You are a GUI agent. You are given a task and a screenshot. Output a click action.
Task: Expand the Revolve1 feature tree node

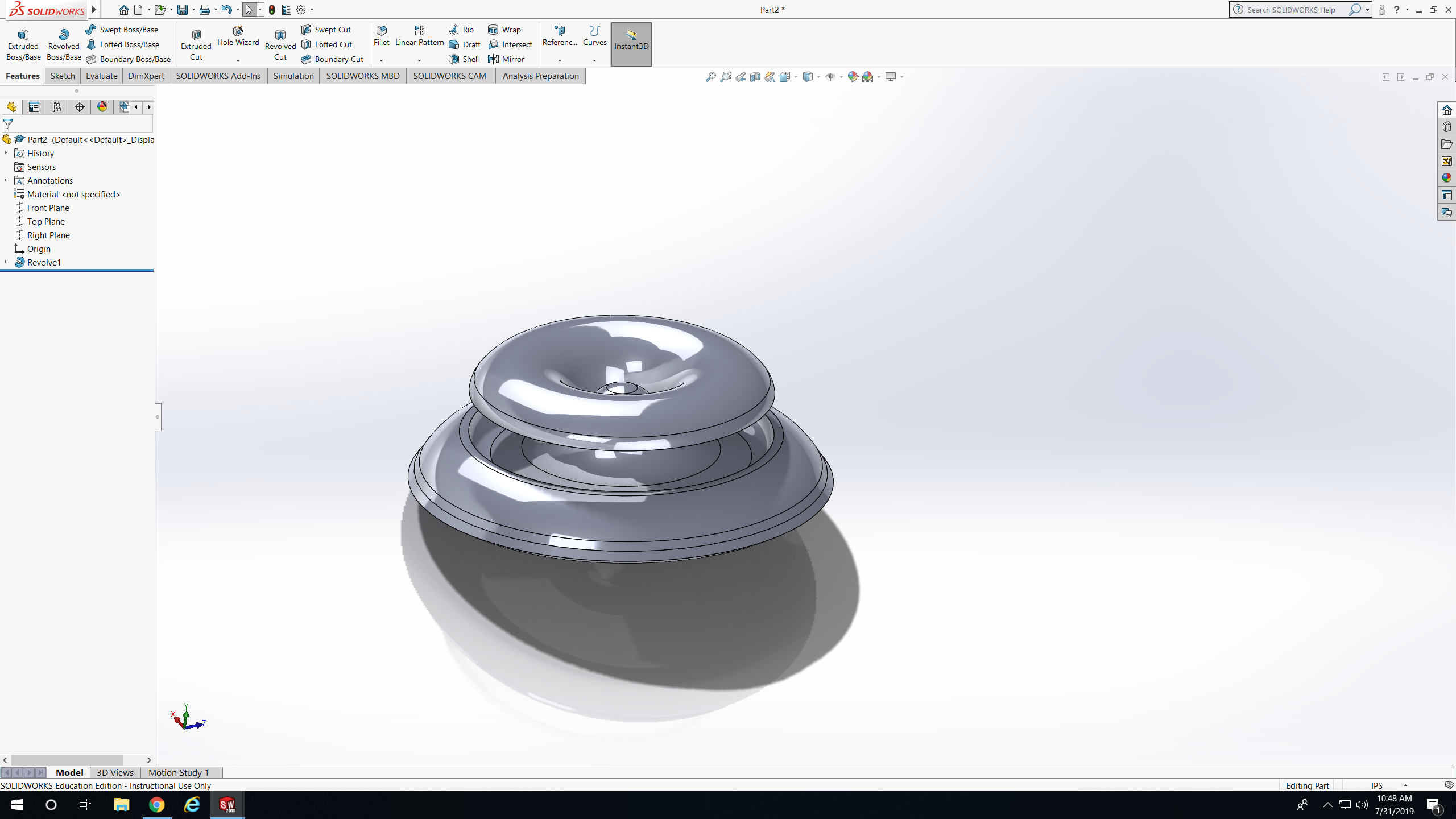pos(6,262)
